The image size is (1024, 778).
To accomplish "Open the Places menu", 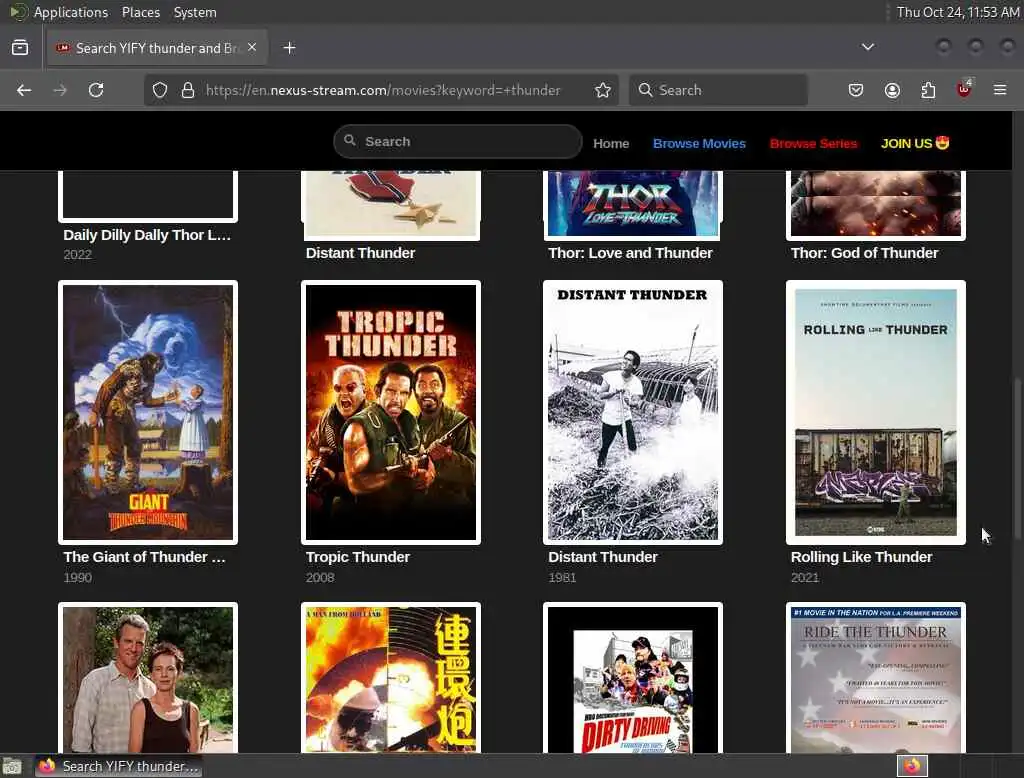I will (x=141, y=12).
